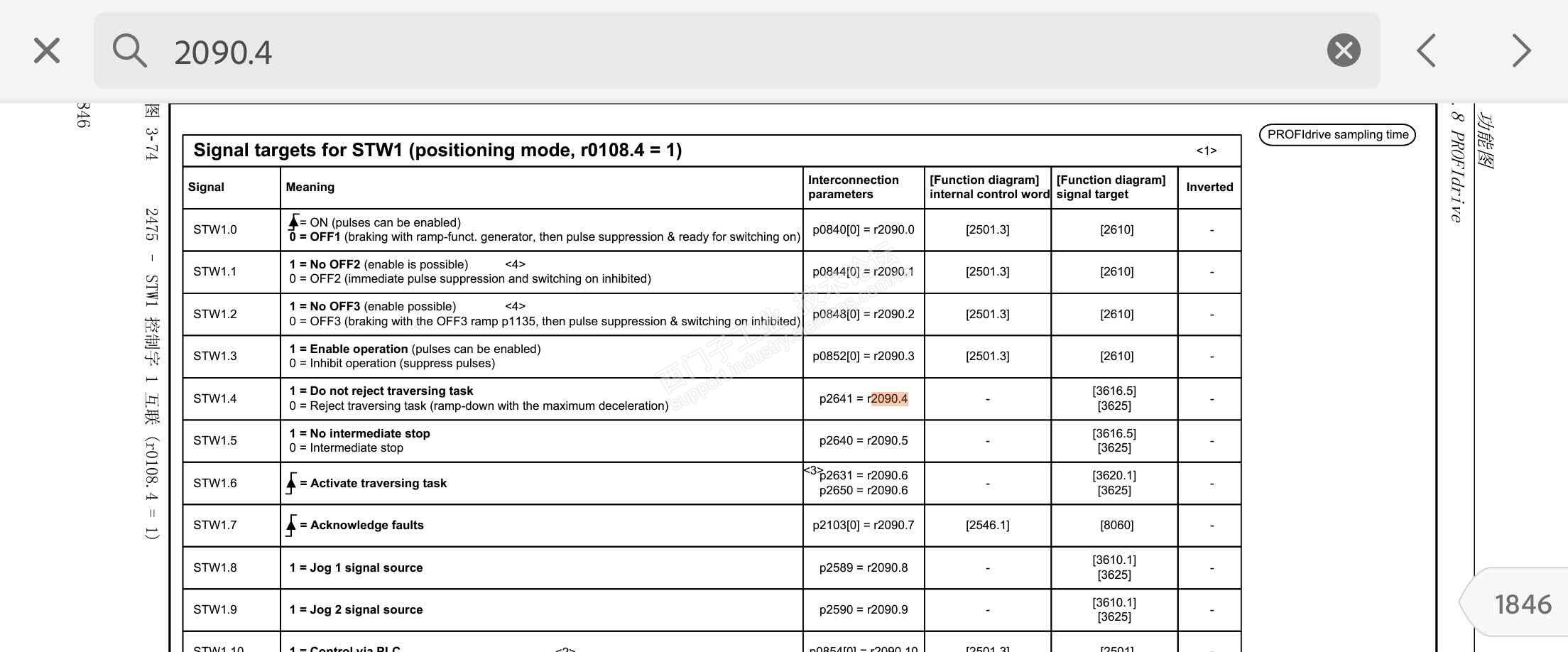Click the <1> footnote marker in the title row
The image size is (1568, 652).
1207,151
